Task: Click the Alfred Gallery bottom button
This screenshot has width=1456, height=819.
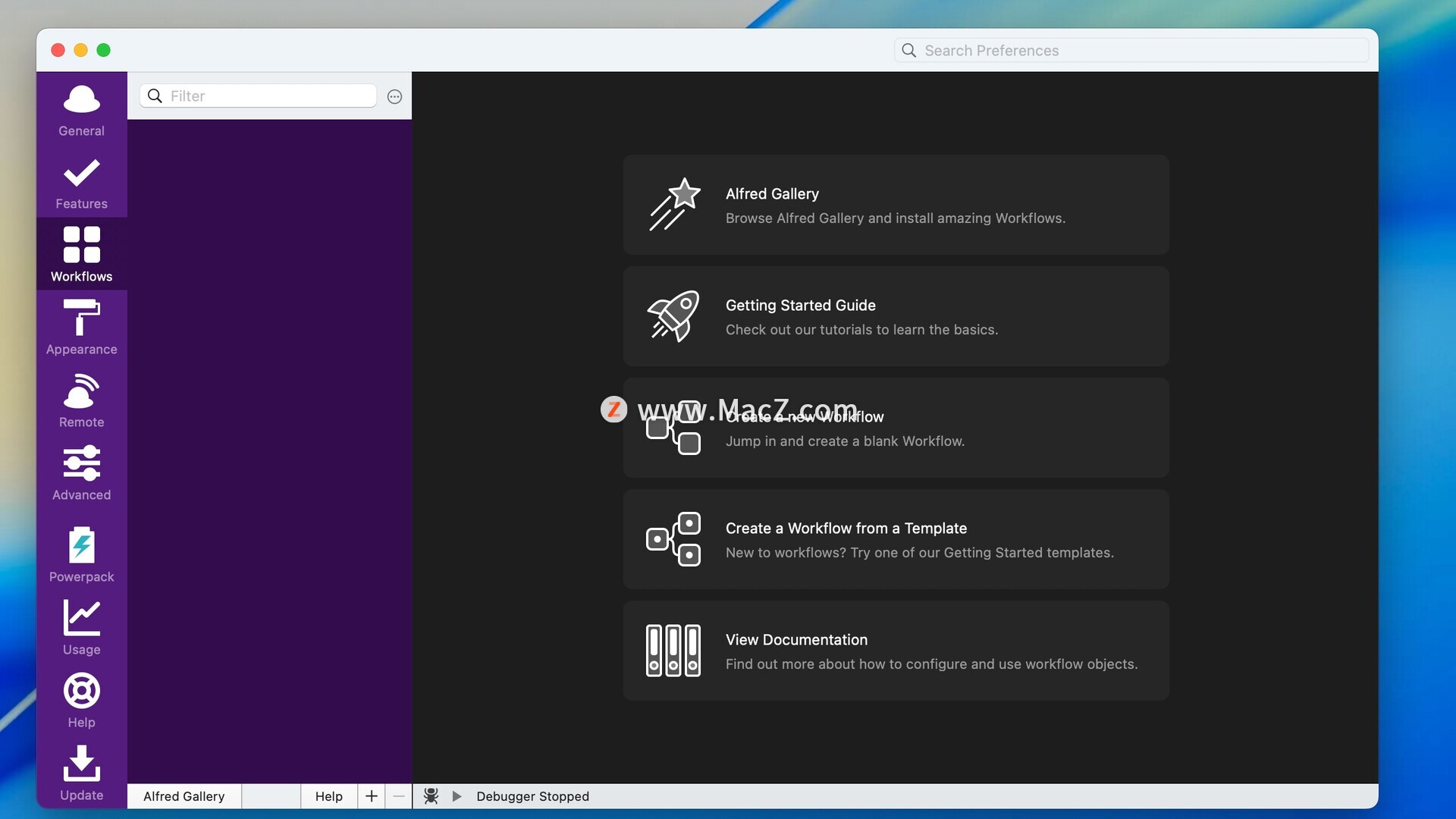Action: [184, 795]
